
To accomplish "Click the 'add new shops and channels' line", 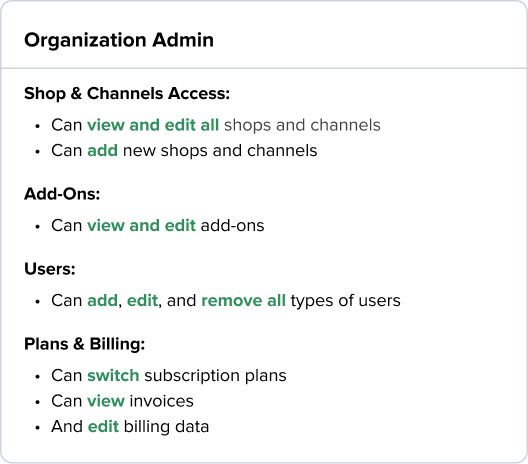I will point(184,151).
